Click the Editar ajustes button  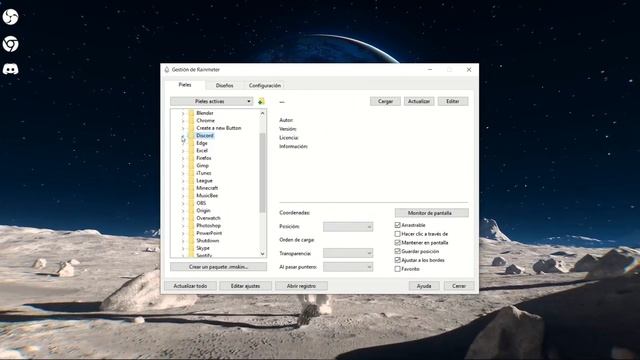[x=245, y=286]
